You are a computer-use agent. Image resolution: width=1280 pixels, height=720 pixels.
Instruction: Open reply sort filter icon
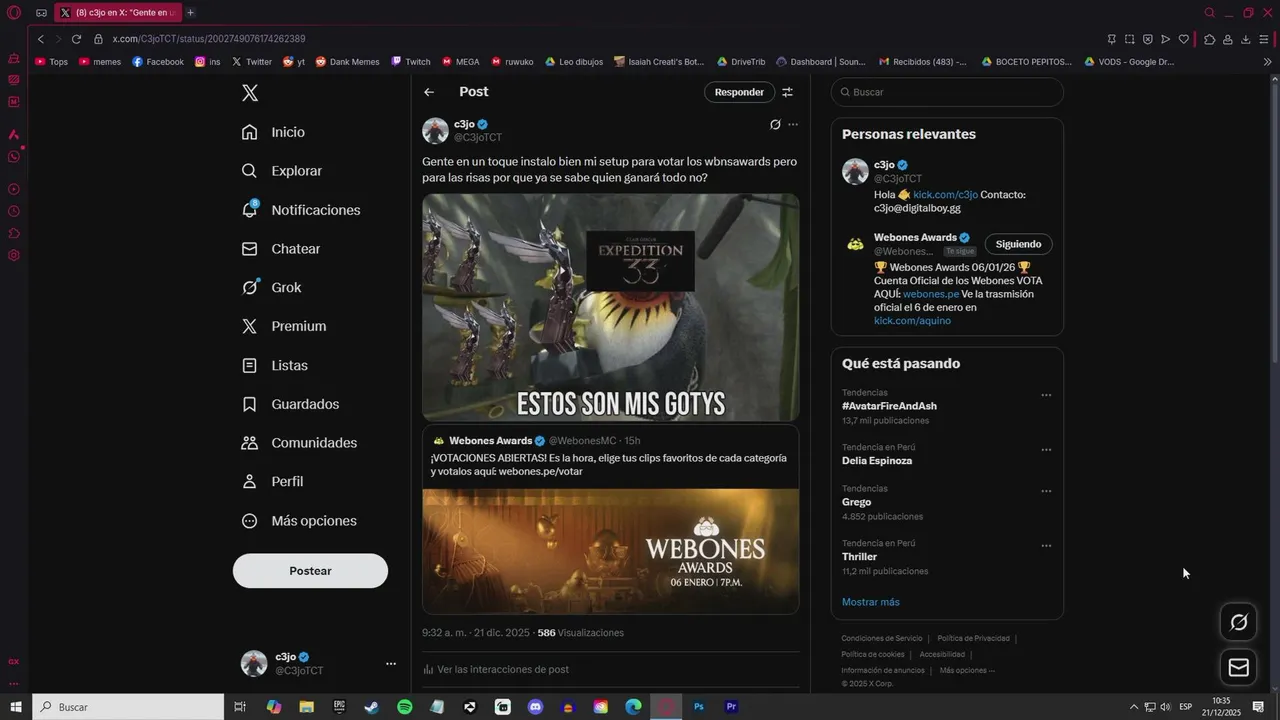pyautogui.click(x=788, y=92)
